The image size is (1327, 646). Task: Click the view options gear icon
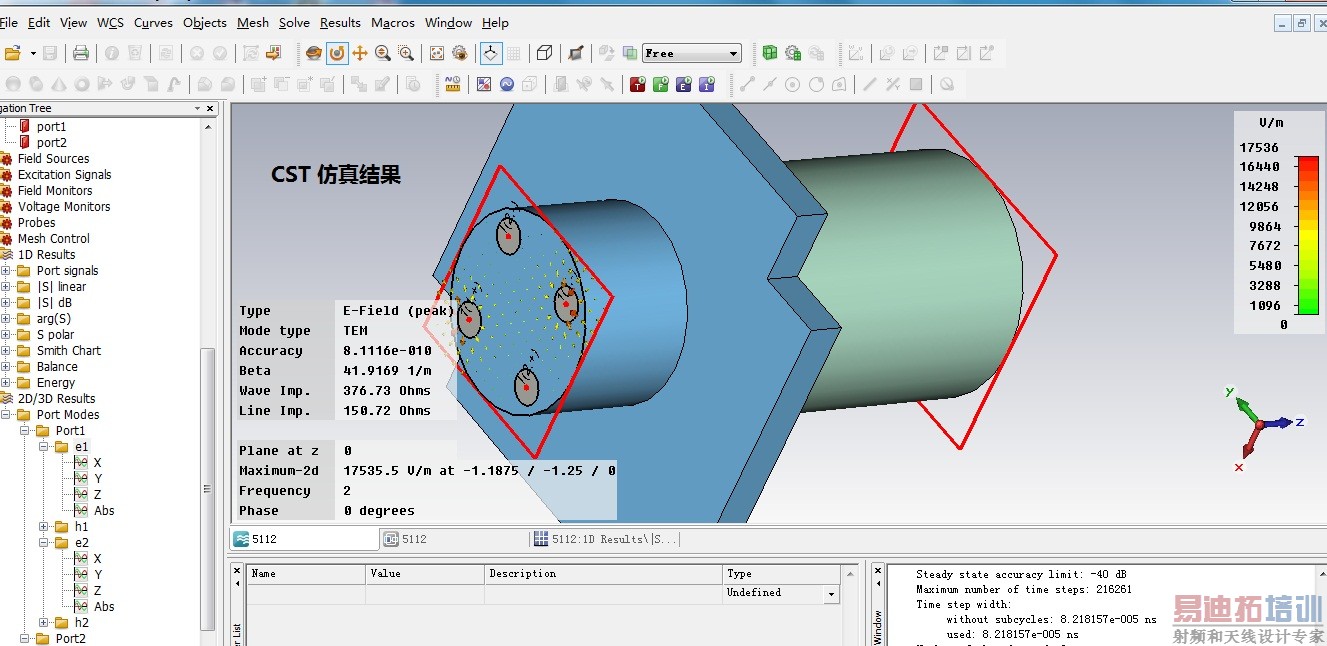(x=460, y=53)
